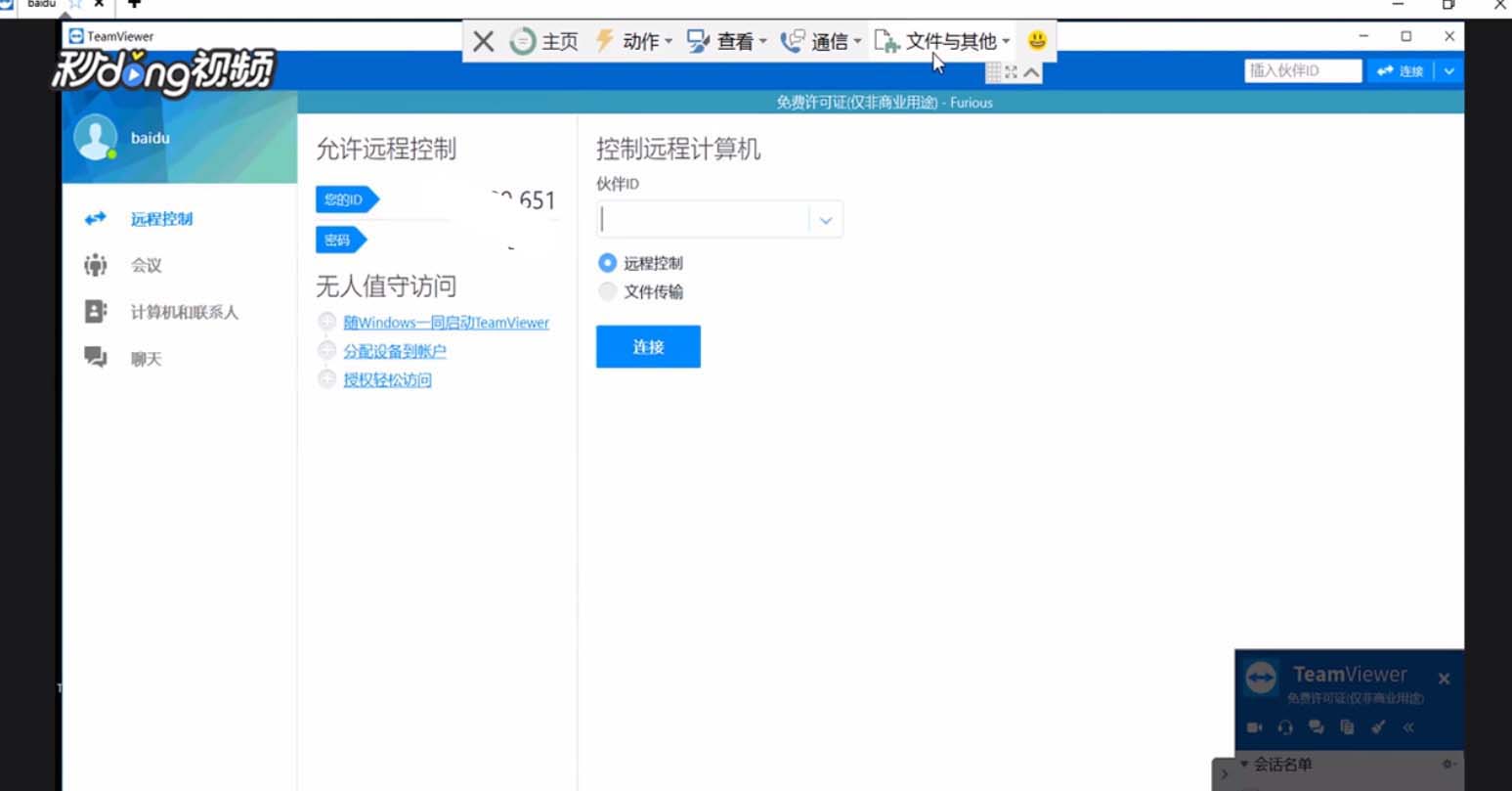The height and width of the screenshot is (791, 1512).
Task: Click the side arrow tab of the session panel
Action: point(1224,773)
